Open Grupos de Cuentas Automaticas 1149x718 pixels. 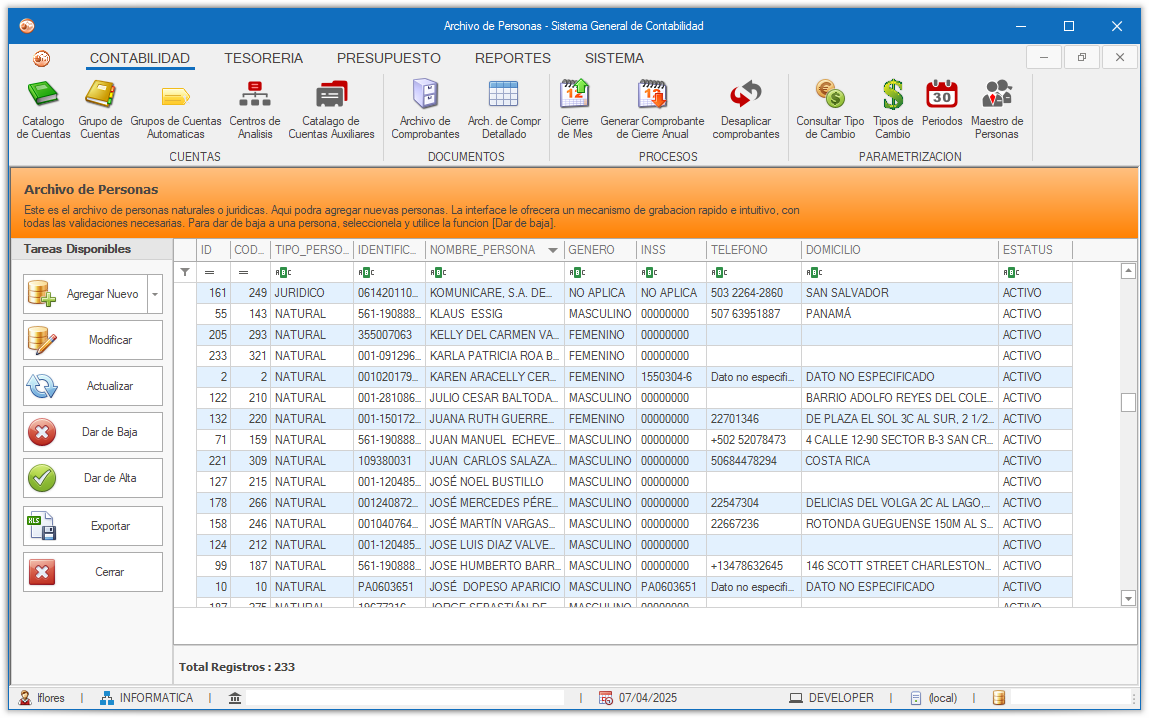click(x=176, y=110)
